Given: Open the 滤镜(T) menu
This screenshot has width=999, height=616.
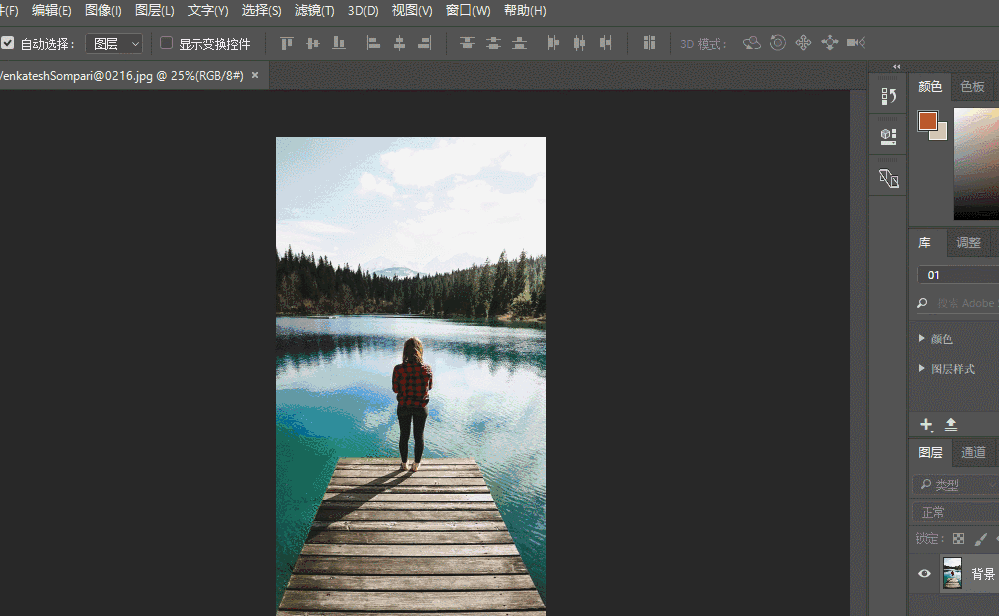Looking at the screenshot, I should 315,11.
